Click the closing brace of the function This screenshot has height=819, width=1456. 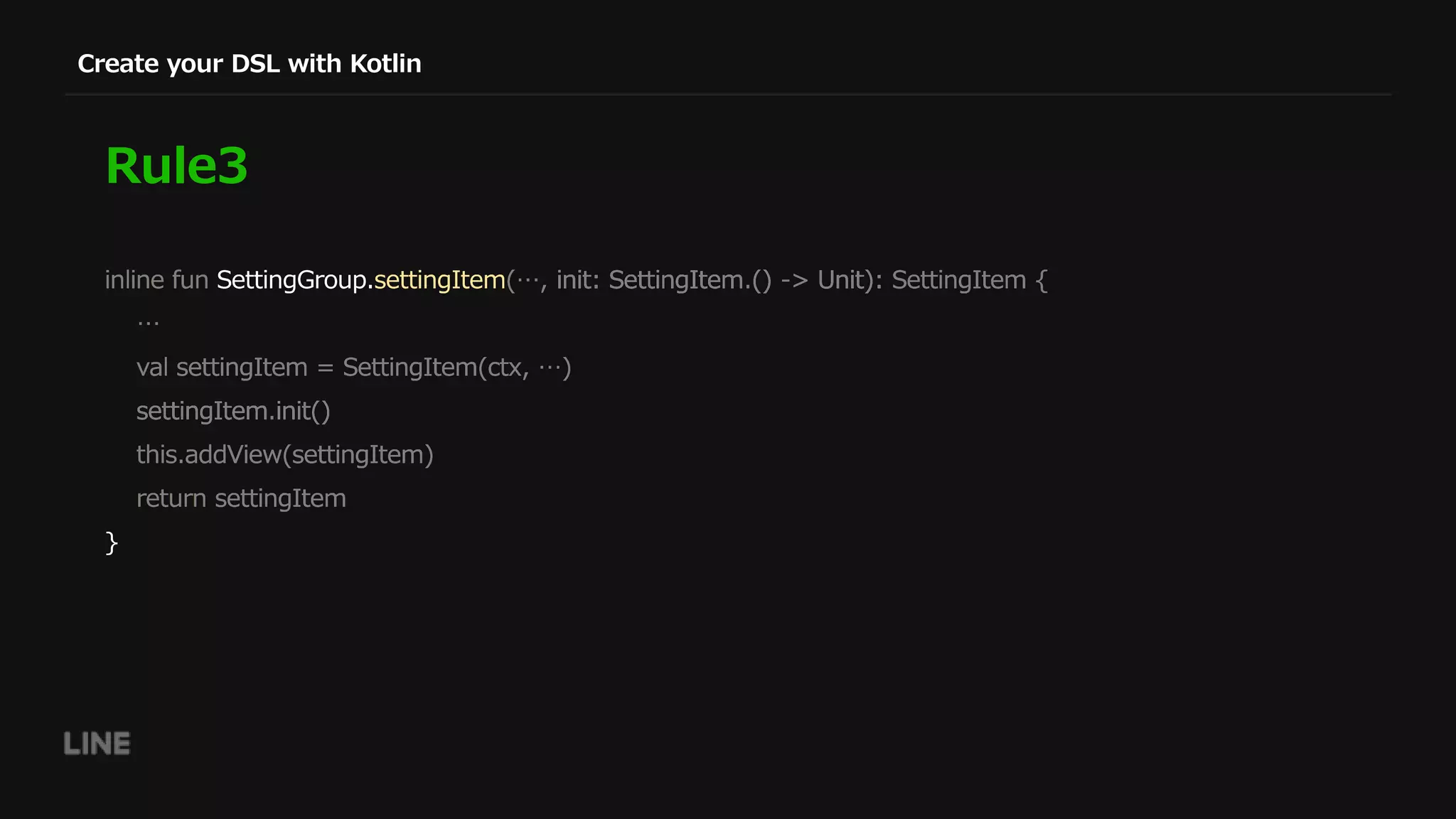[112, 543]
